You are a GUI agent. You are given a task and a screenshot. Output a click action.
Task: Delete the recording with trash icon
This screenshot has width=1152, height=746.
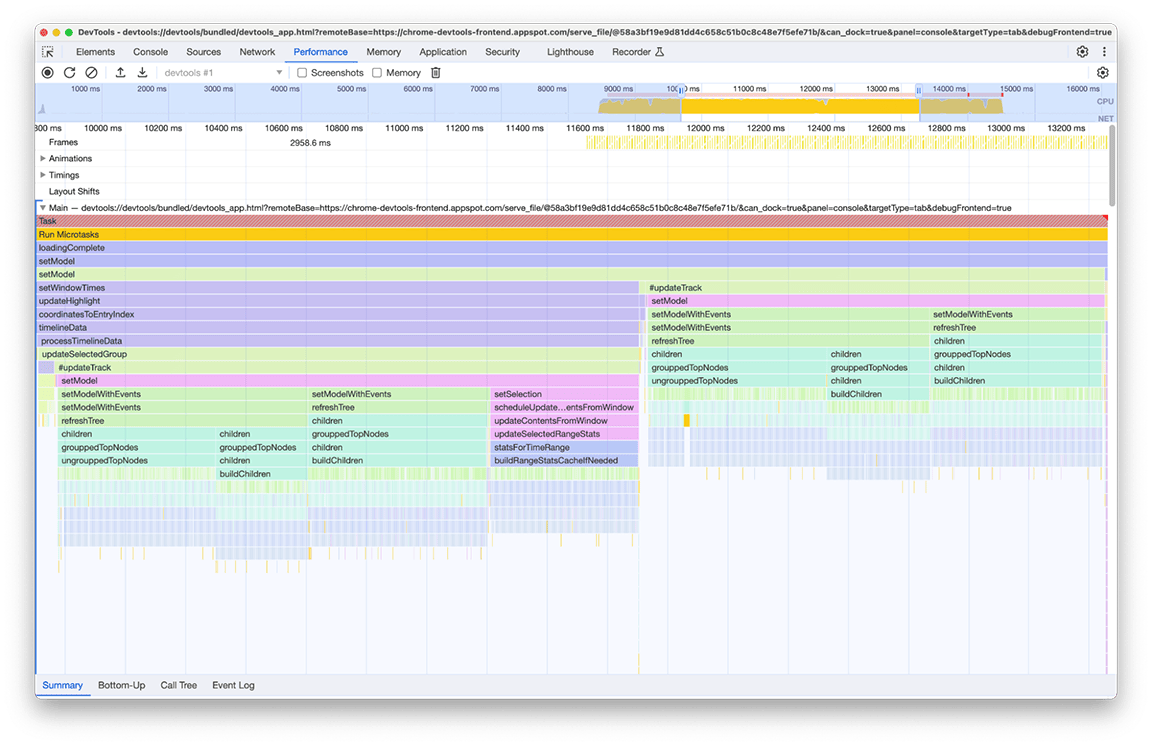pos(435,72)
